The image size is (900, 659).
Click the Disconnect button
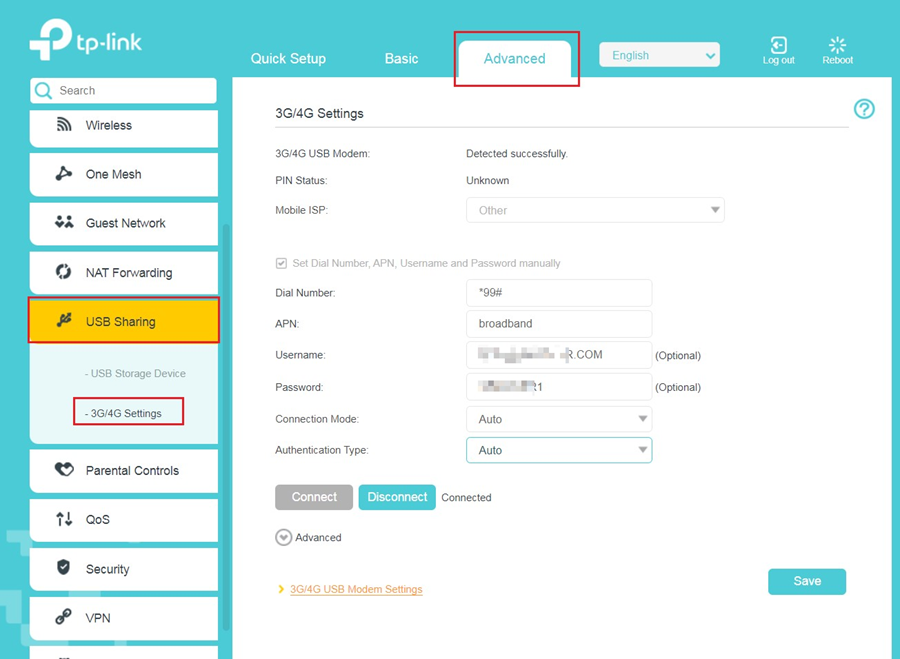396,496
